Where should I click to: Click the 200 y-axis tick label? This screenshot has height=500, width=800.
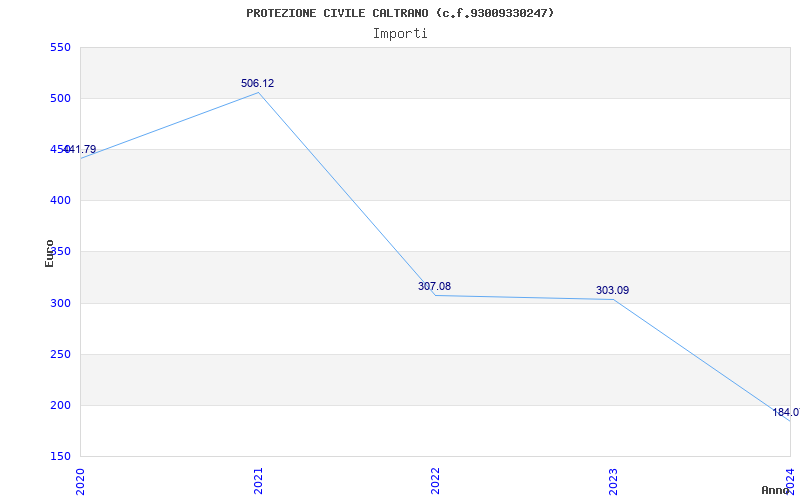[x=59, y=406]
